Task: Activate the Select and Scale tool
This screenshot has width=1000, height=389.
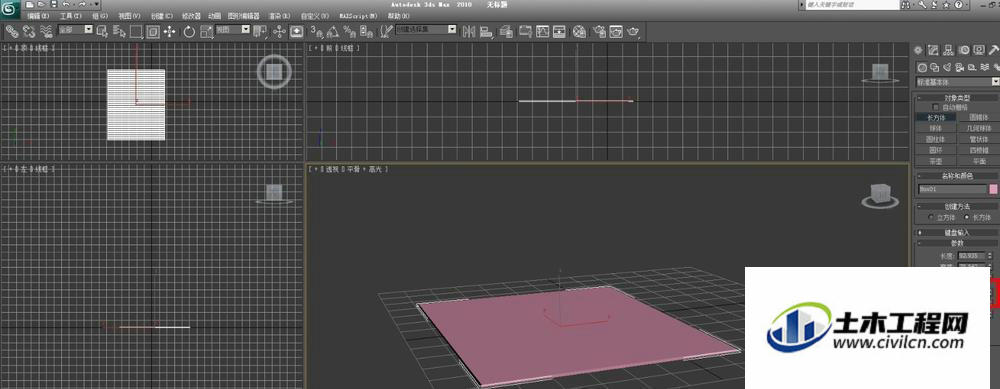Action: coord(206,31)
